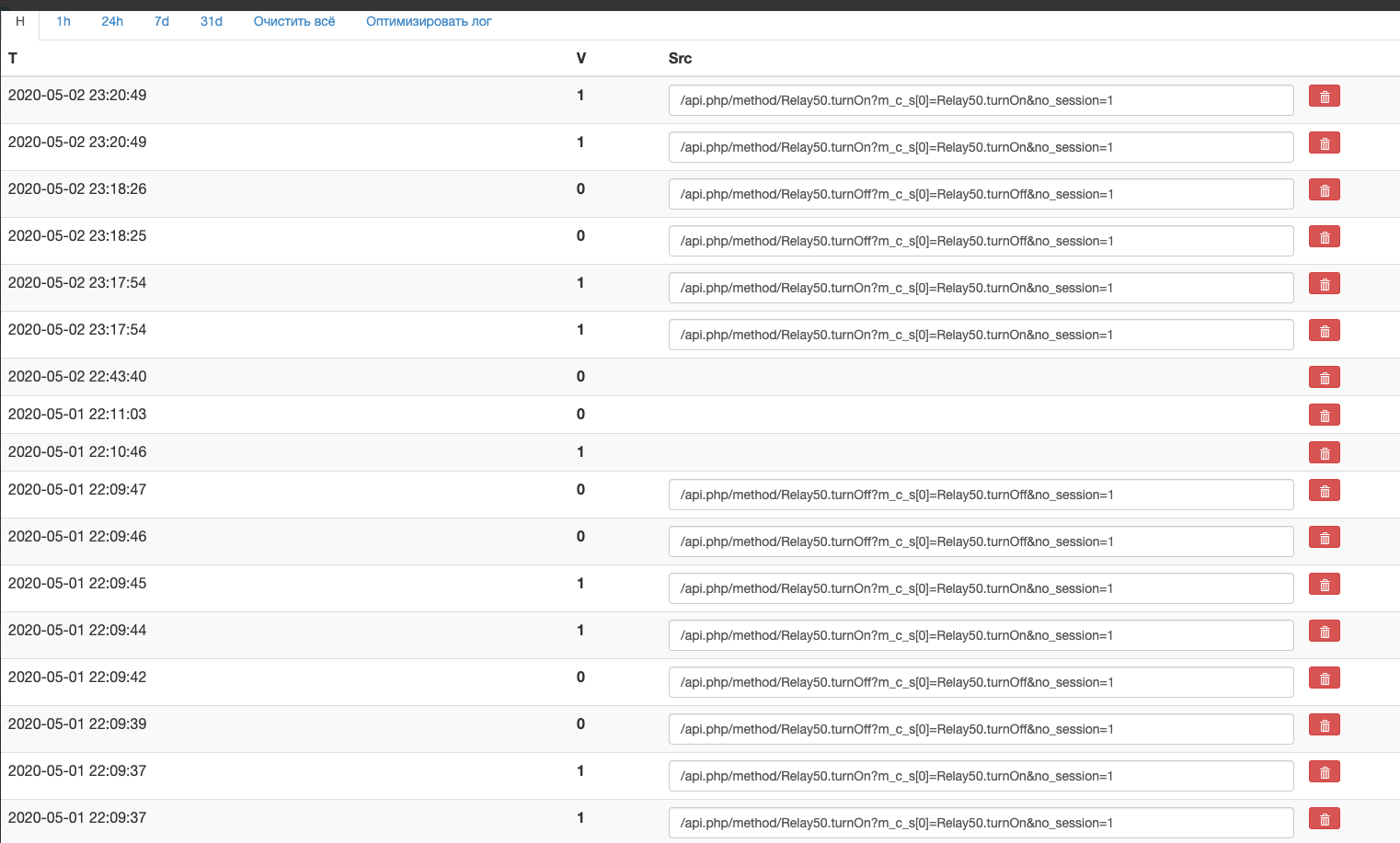Screen dimensions: 1400x843
Task: Delete the 2020-05-01 22:09:47 log entry
Action: 1324,491
